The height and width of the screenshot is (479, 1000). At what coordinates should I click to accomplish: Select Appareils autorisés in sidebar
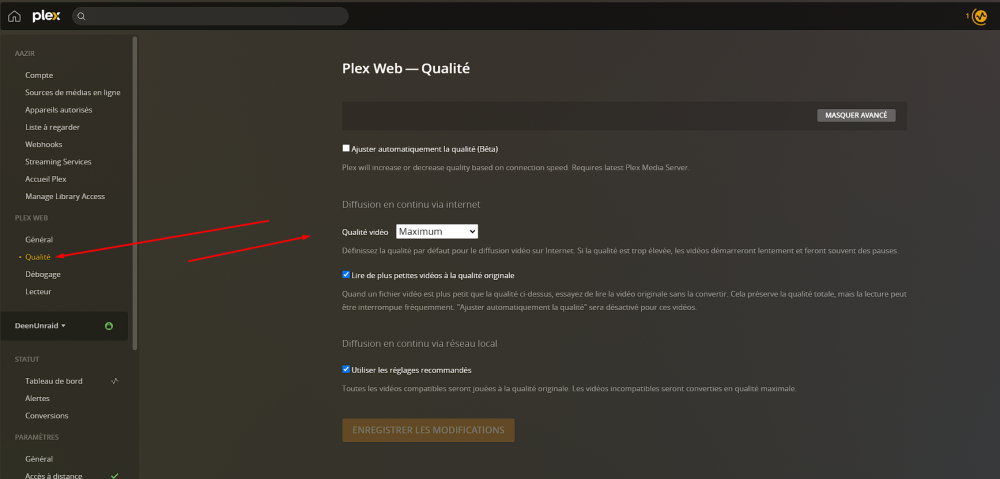(59, 110)
